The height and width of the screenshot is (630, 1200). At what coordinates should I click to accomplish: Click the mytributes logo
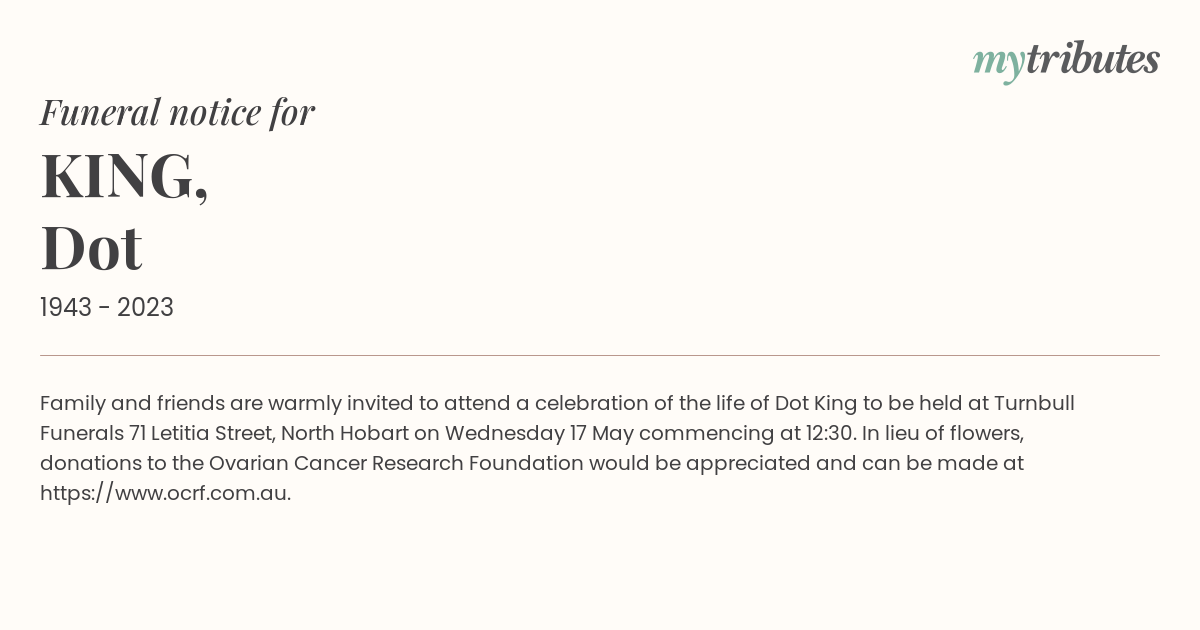(1066, 61)
